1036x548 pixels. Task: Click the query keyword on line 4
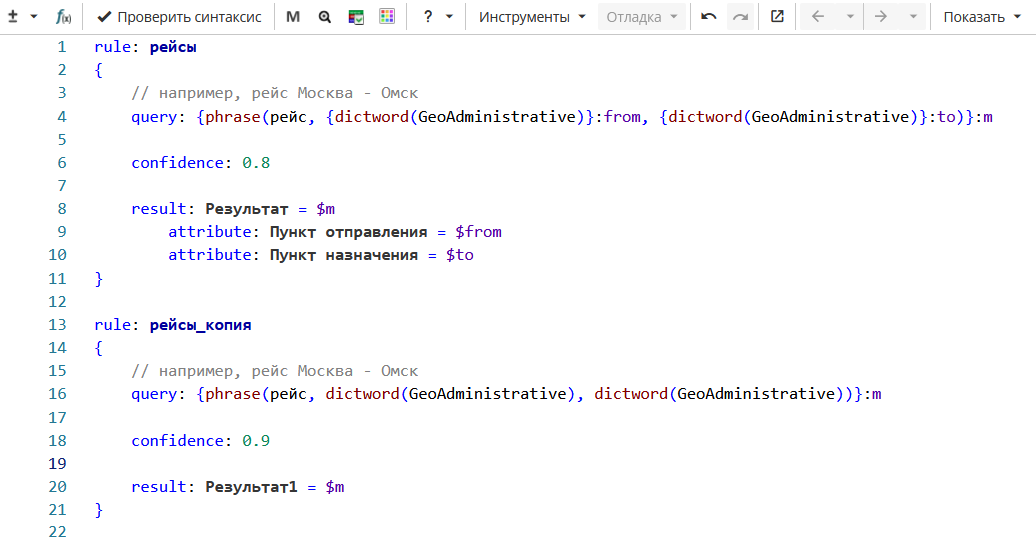155,117
